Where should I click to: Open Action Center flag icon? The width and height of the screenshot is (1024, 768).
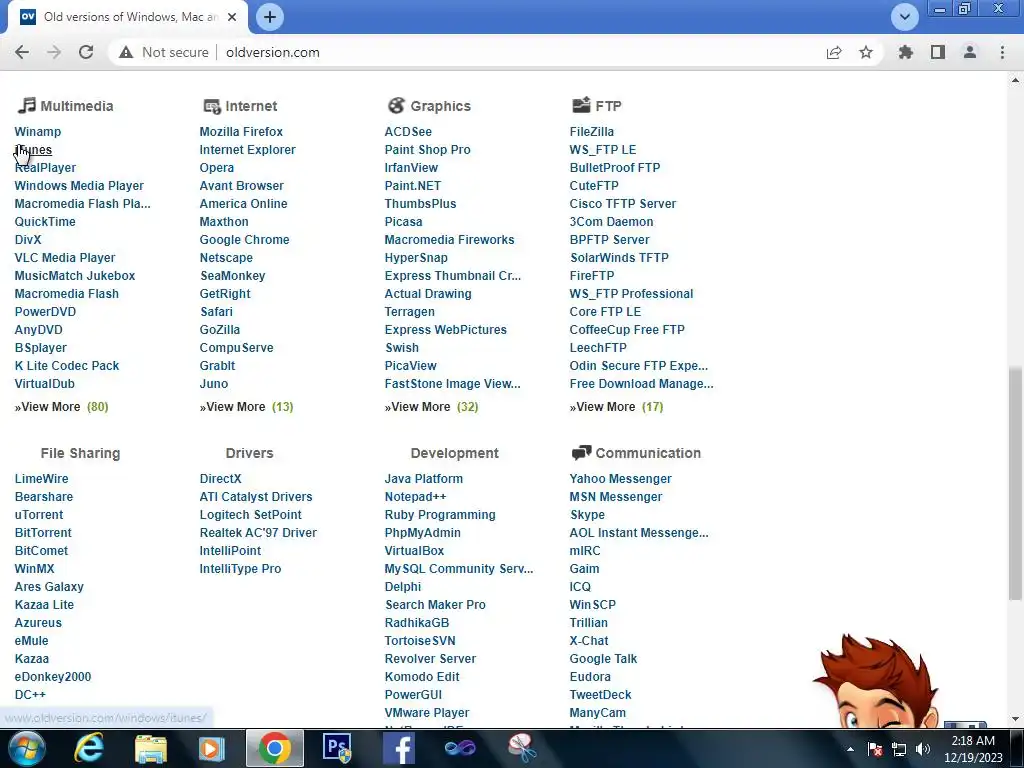875,749
